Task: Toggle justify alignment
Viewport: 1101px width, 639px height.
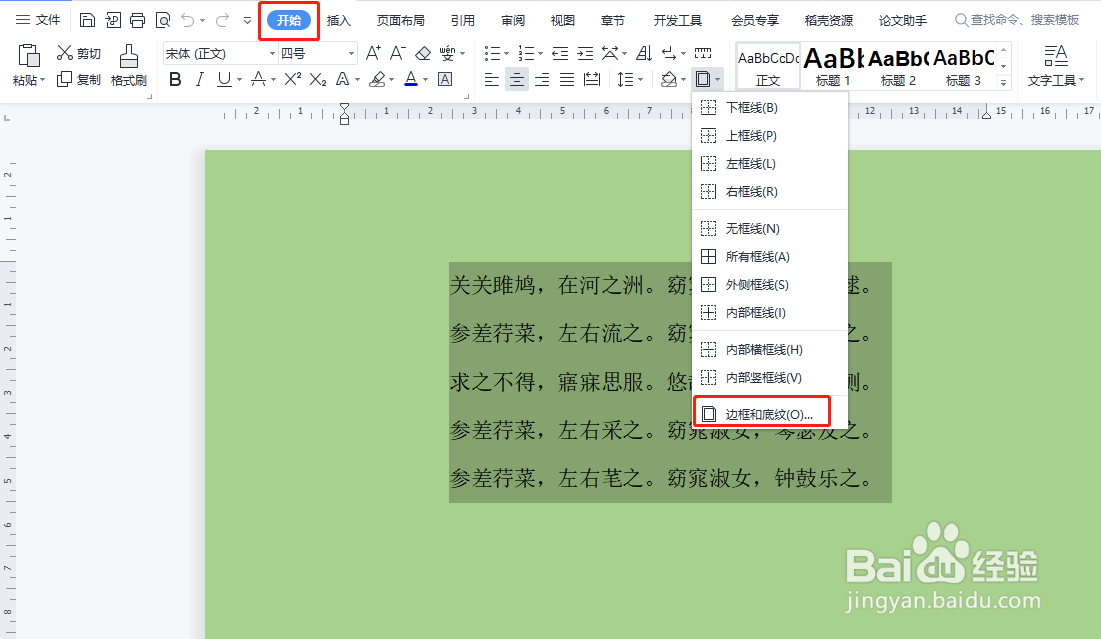Action: pos(565,80)
